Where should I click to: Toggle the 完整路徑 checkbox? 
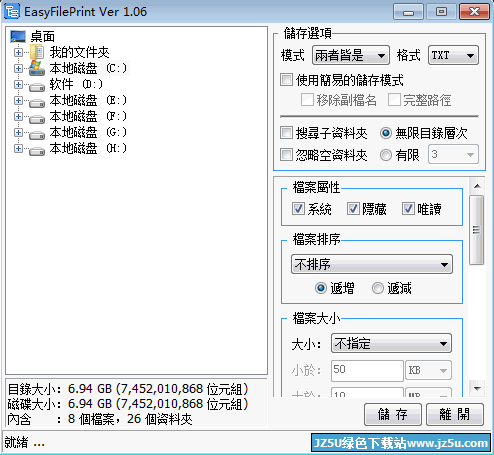(x=394, y=100)
